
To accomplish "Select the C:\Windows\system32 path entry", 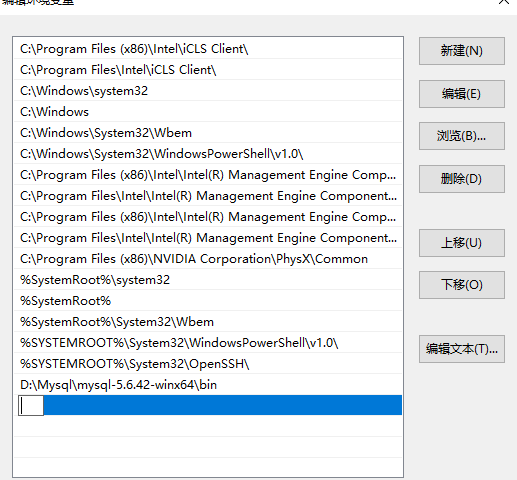I will click(208, 91).
